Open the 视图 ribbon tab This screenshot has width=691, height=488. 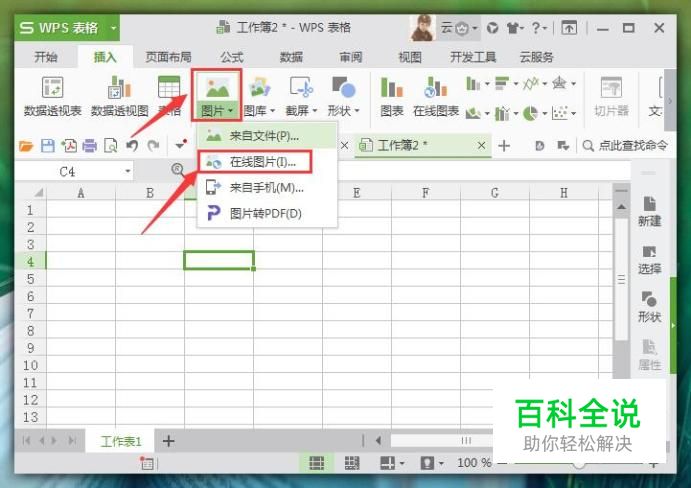(410, 57)
